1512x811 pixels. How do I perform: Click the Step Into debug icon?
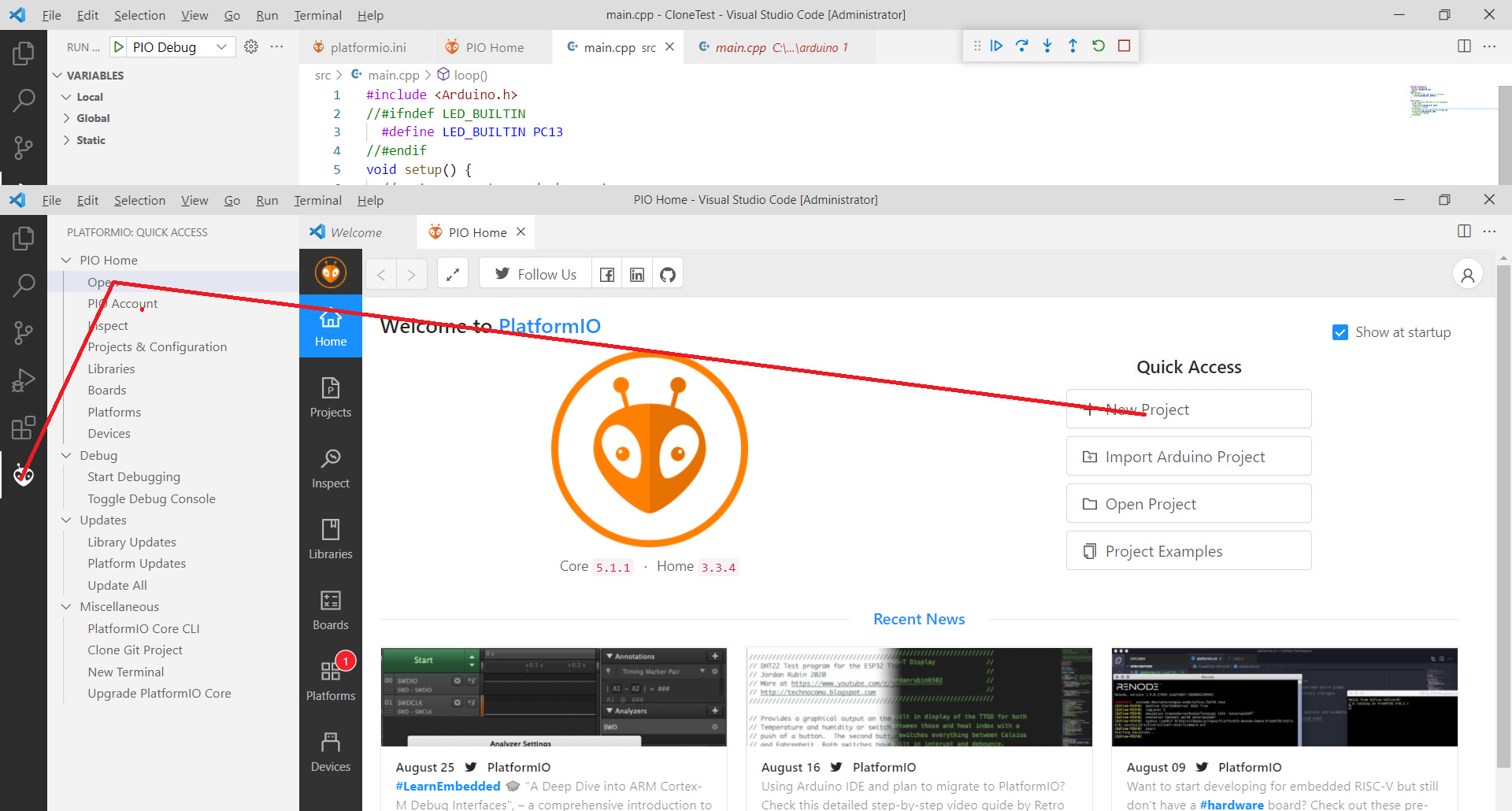pyautogui.click(x=1047, y=46)
